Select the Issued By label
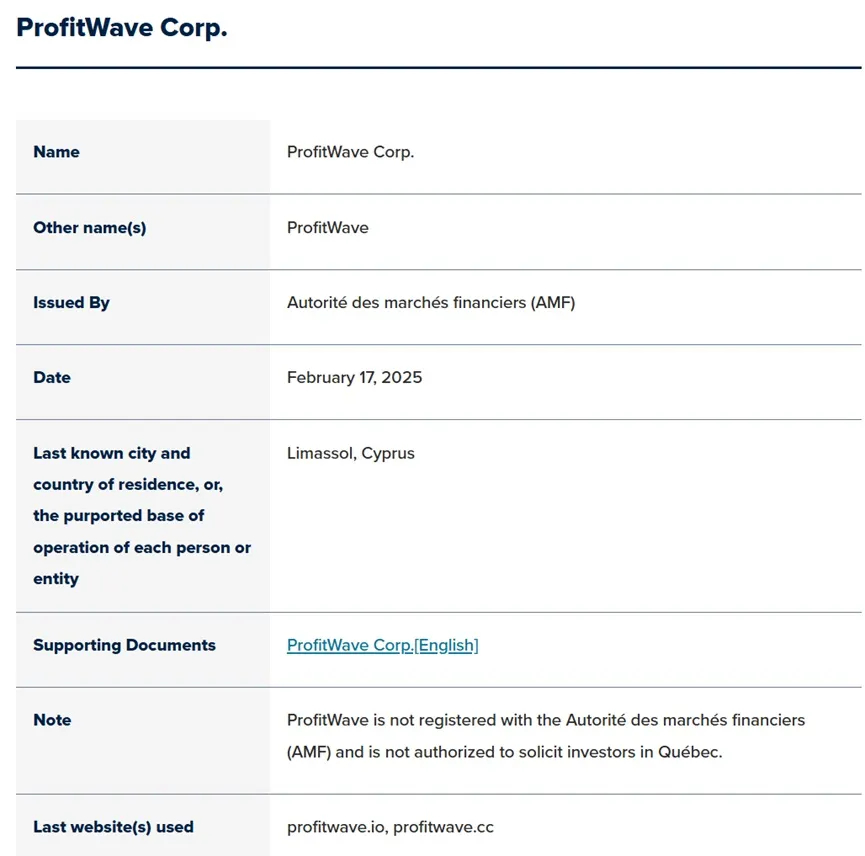Image resolution: width=865 pixels, height=856 pixels. pos(71,303)
